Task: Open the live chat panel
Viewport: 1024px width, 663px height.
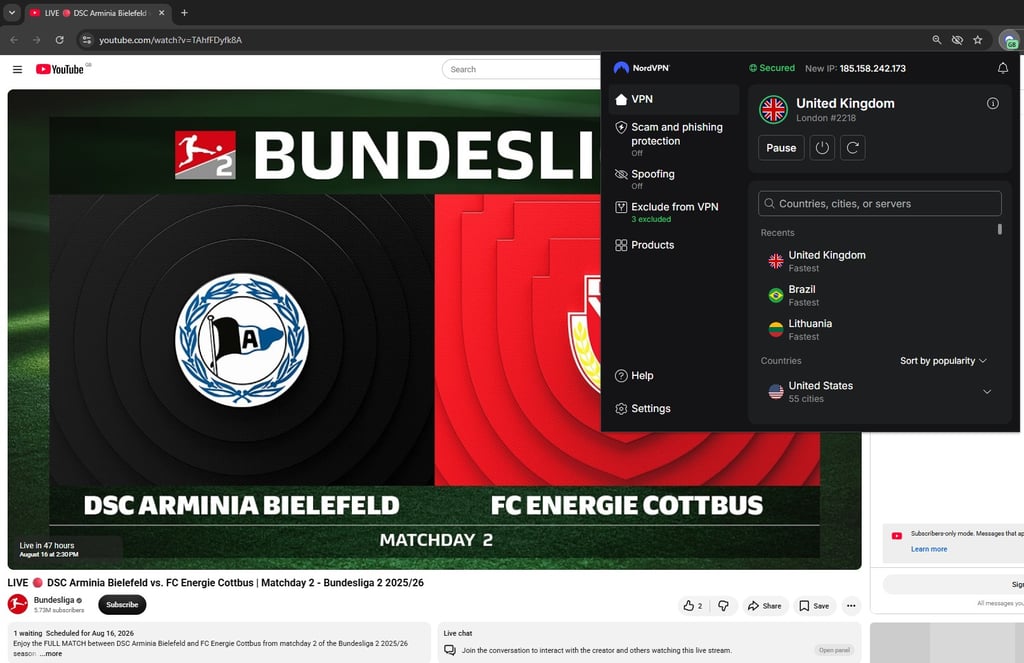Action: pos(834,650)
